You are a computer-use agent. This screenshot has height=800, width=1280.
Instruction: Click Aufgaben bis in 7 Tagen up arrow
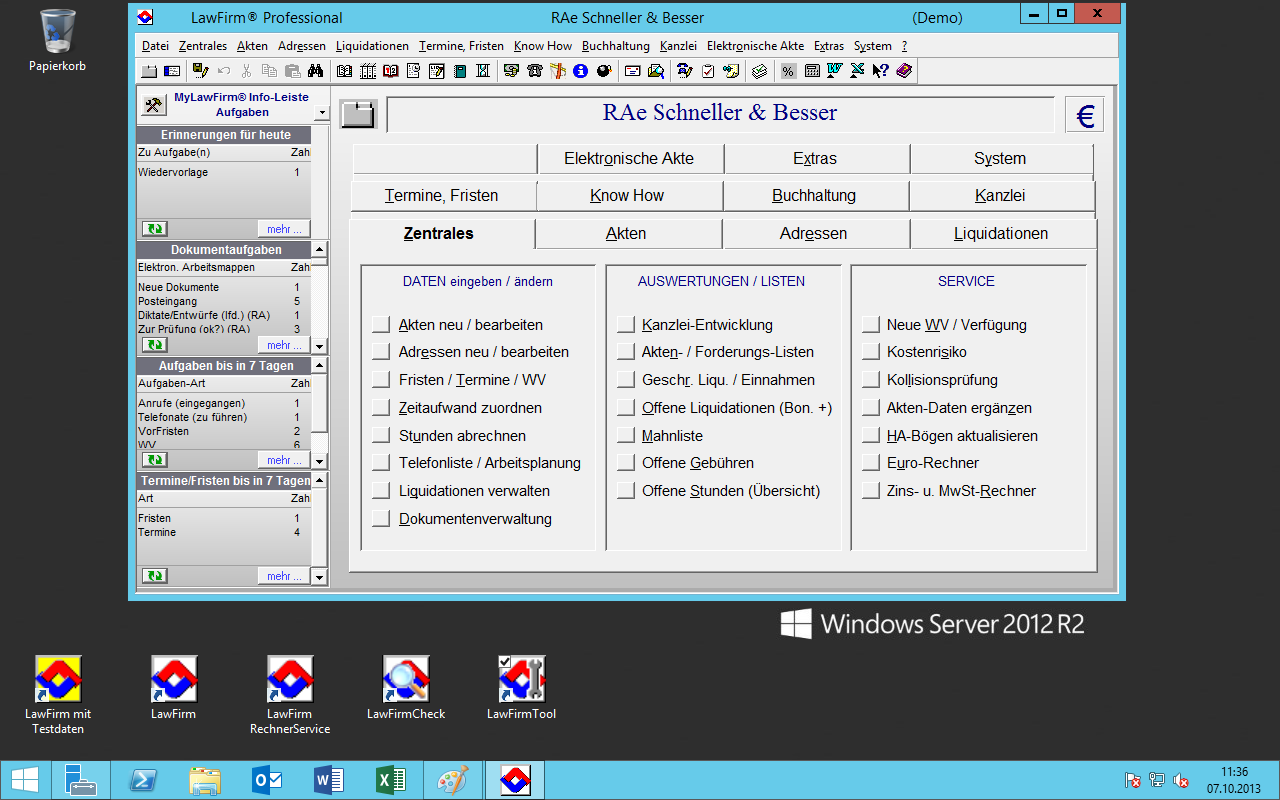point(319,365)
